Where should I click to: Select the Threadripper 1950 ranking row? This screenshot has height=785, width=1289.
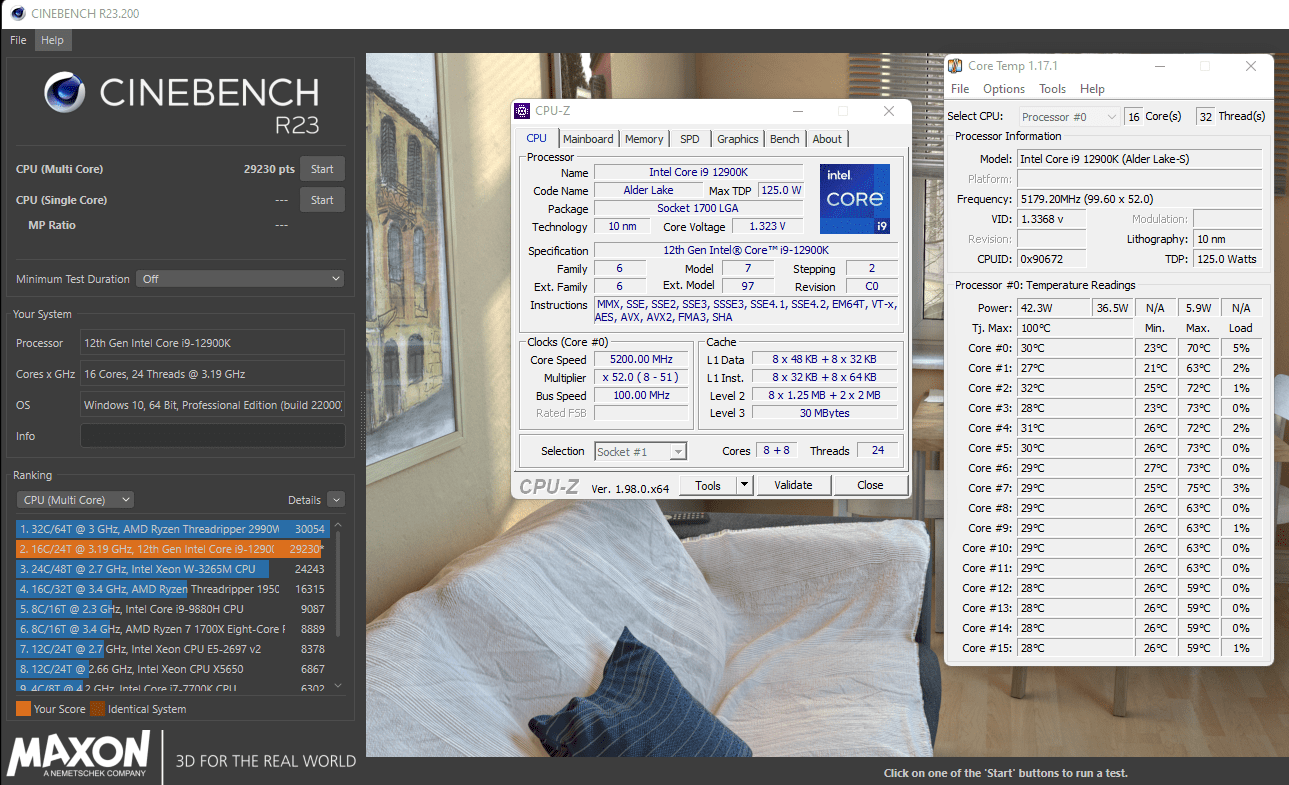[x=172, y=589]
